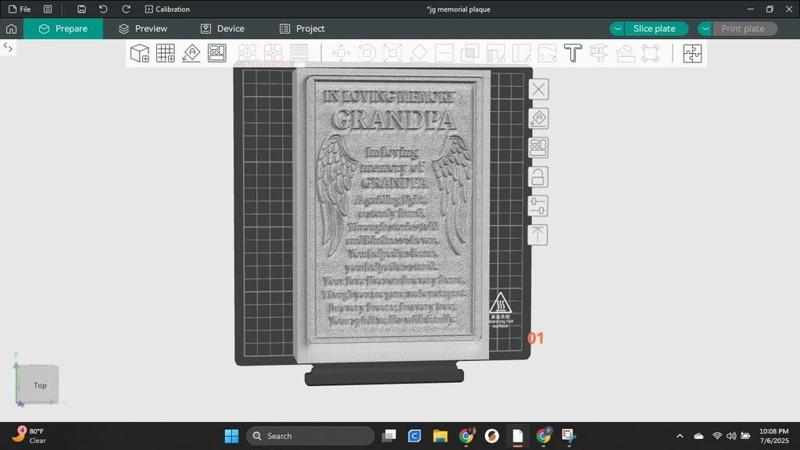Open the Windows Start menu
This screenshot has width=800, height=450.
click(x=231, y=436)
